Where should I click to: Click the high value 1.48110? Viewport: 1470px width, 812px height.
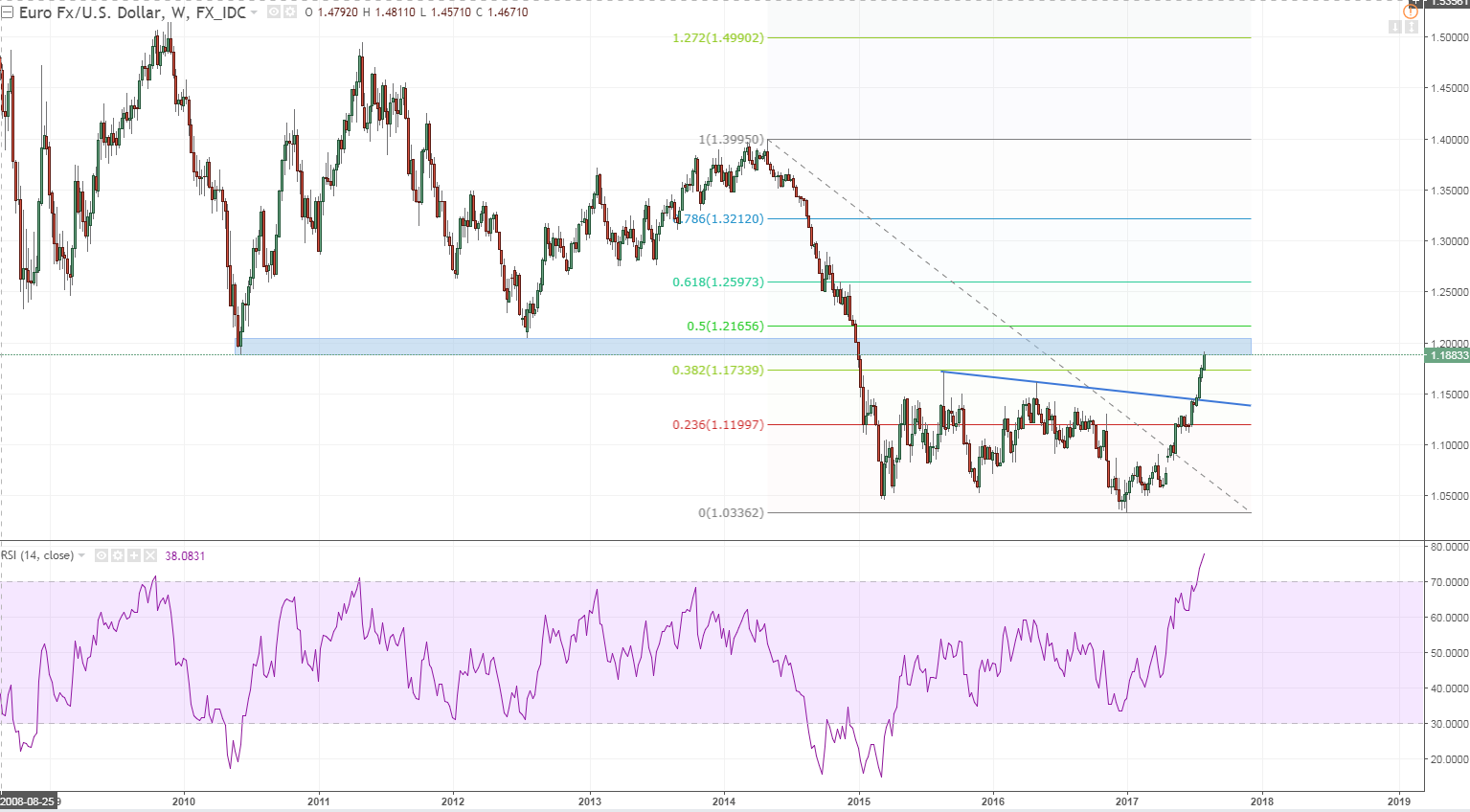(395, 12)
